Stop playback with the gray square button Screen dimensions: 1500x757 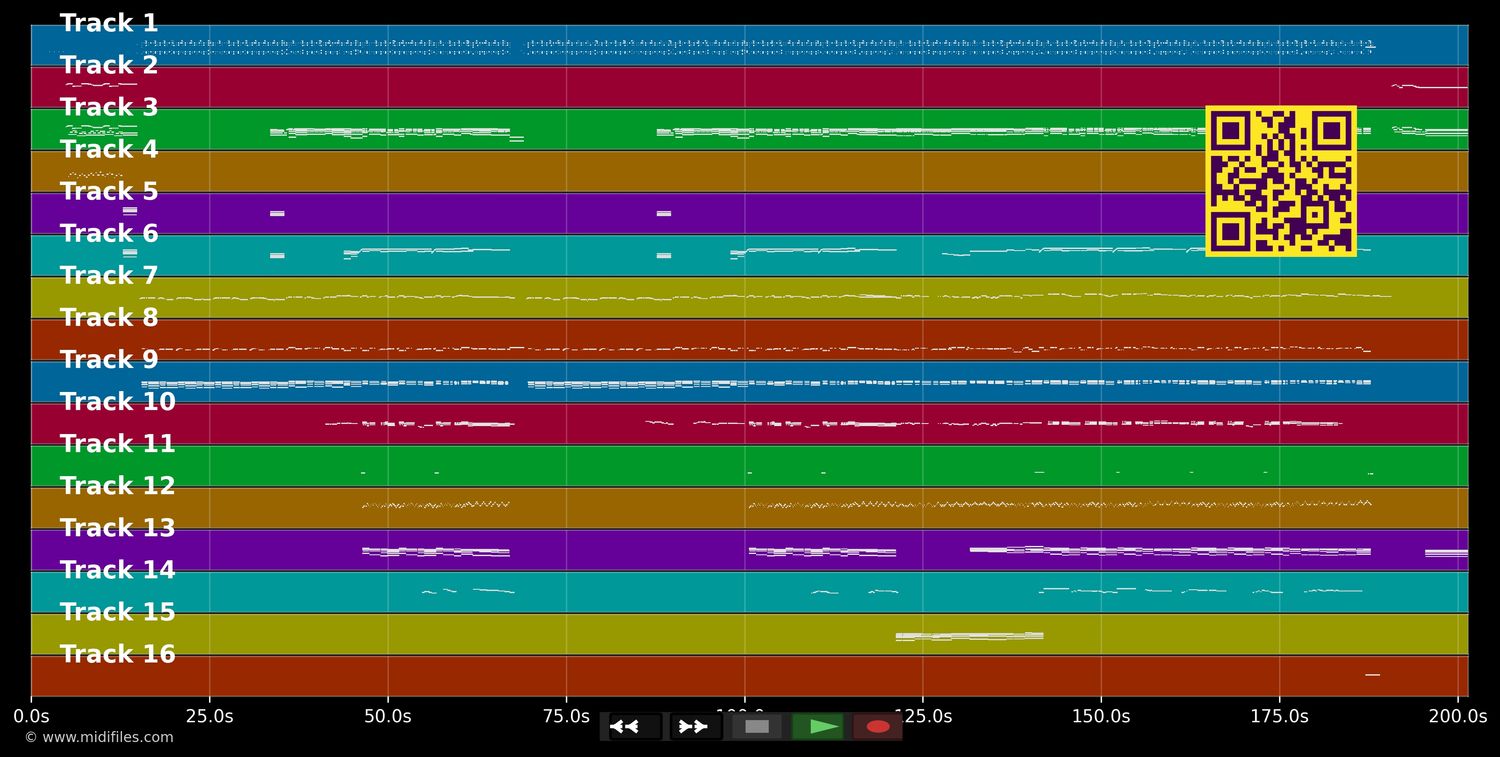pyautogui.click(x=757, y=726)
